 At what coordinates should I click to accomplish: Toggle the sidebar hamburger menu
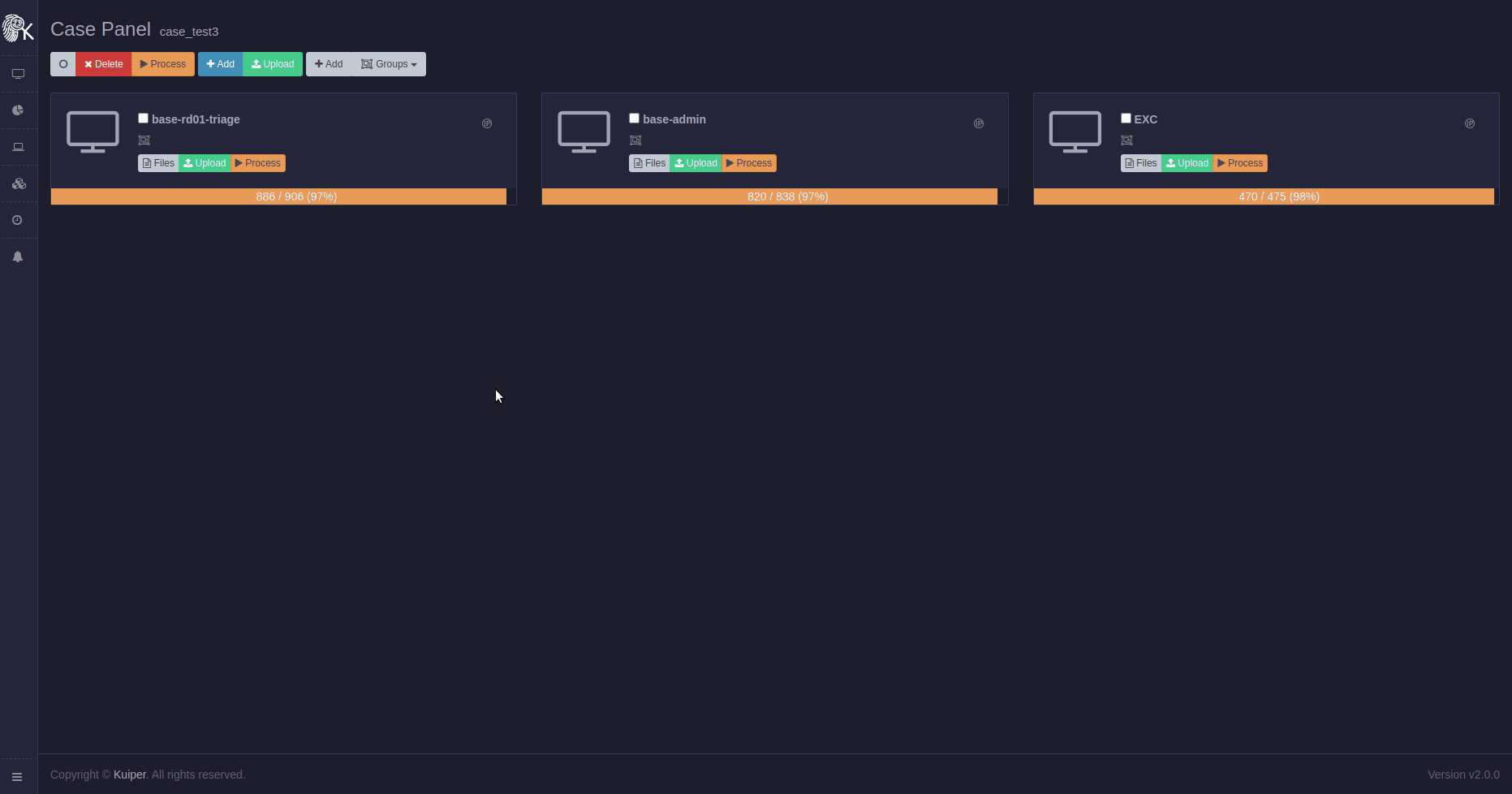point(17,777)
